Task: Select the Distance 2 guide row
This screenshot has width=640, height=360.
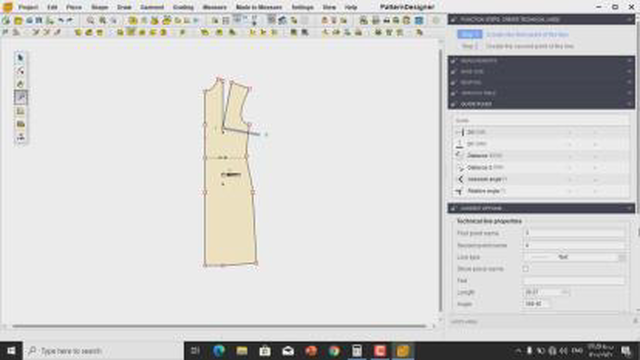Action: tap(541, 167)
